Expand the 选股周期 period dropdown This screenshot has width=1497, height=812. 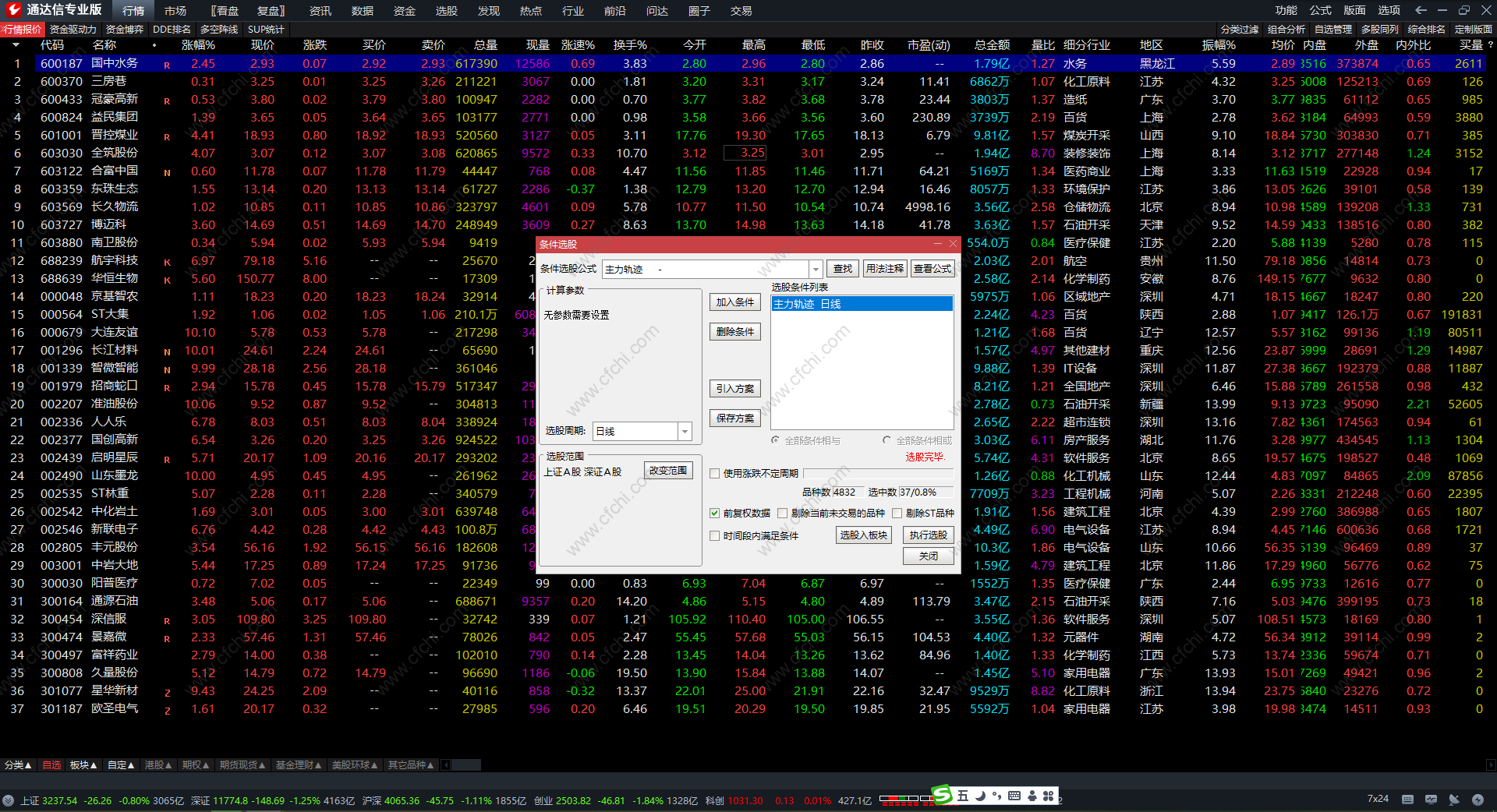tap(685, 431)
